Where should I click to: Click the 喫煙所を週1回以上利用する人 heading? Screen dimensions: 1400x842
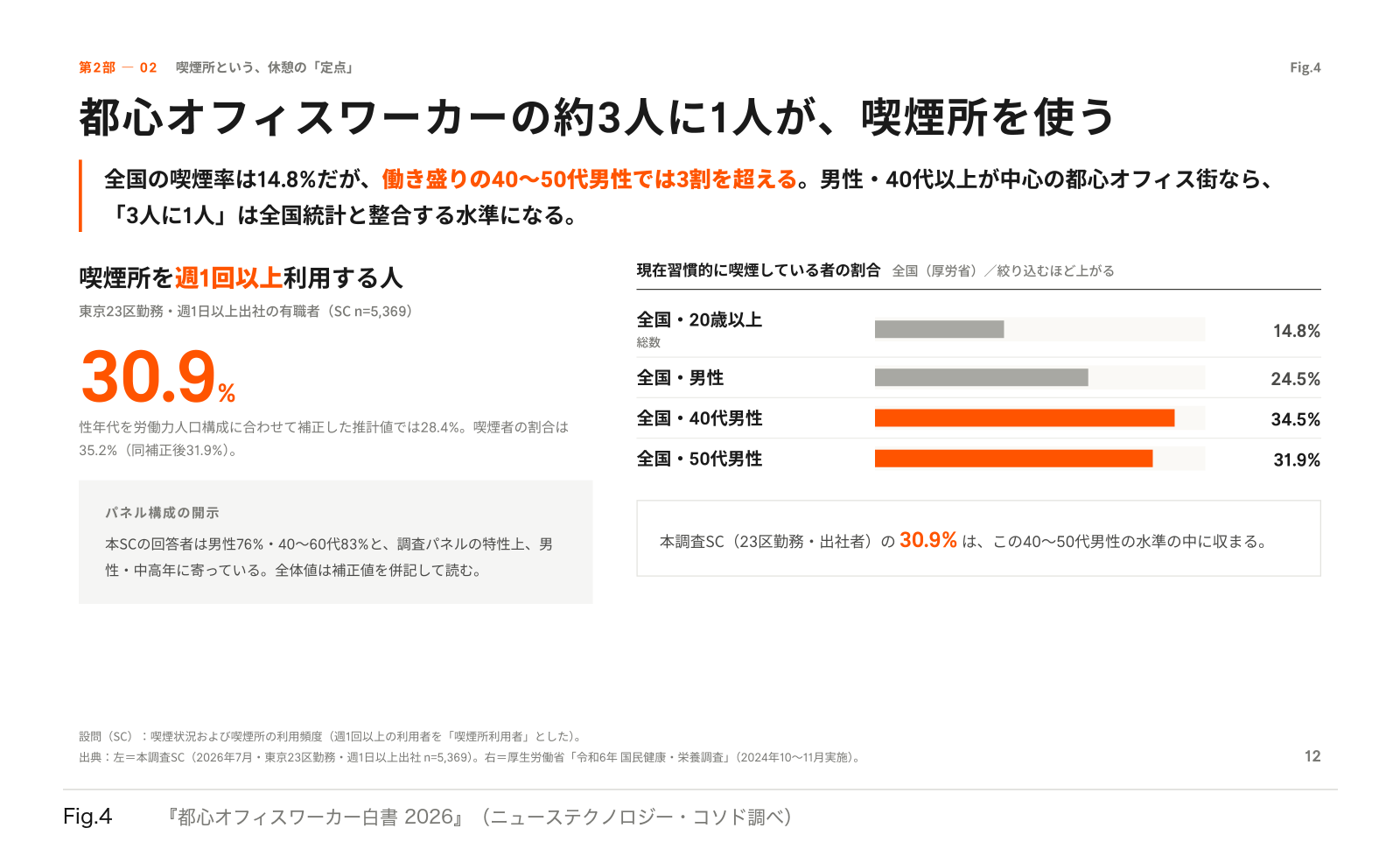[241, 277]
